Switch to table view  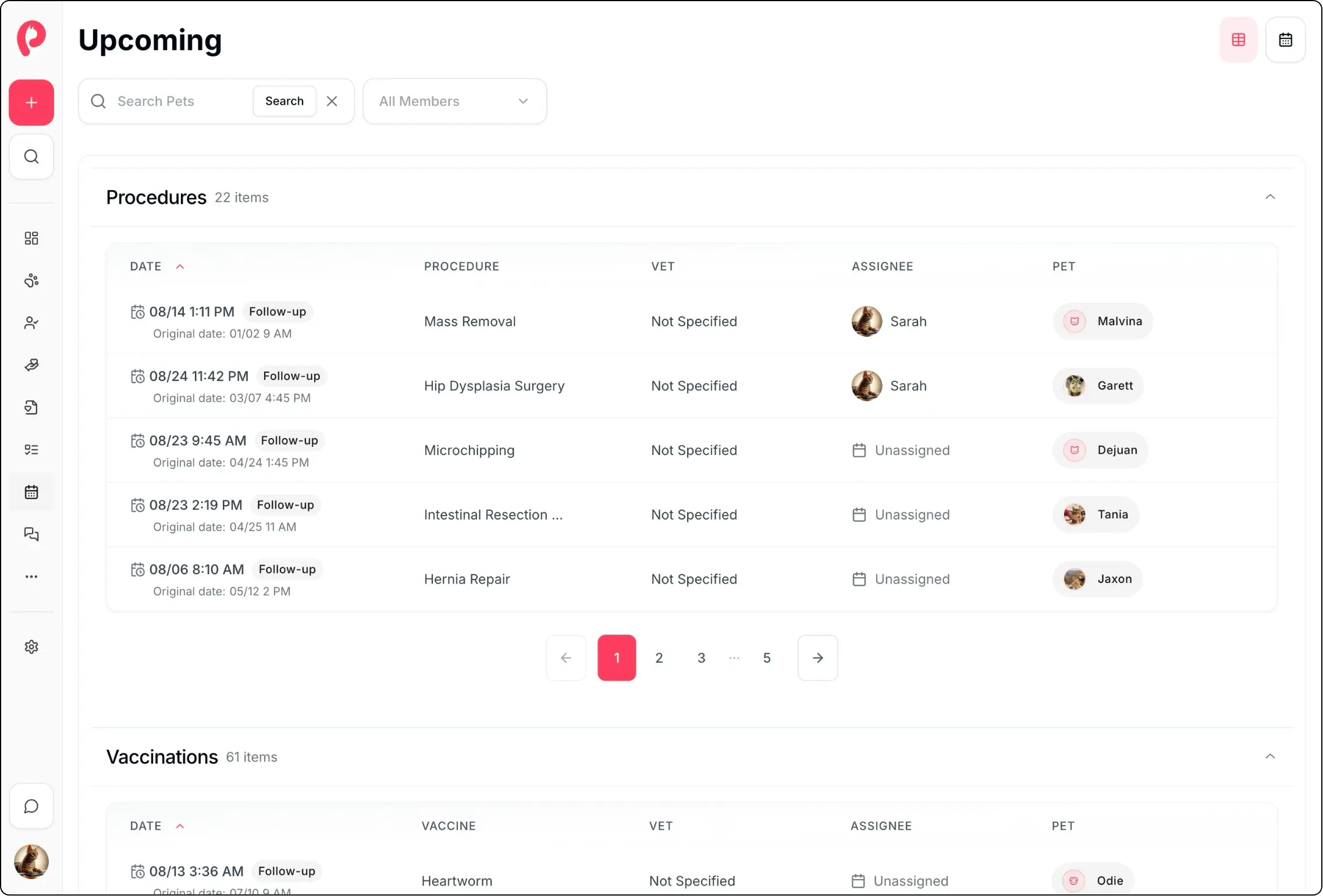coord(1238,40)
